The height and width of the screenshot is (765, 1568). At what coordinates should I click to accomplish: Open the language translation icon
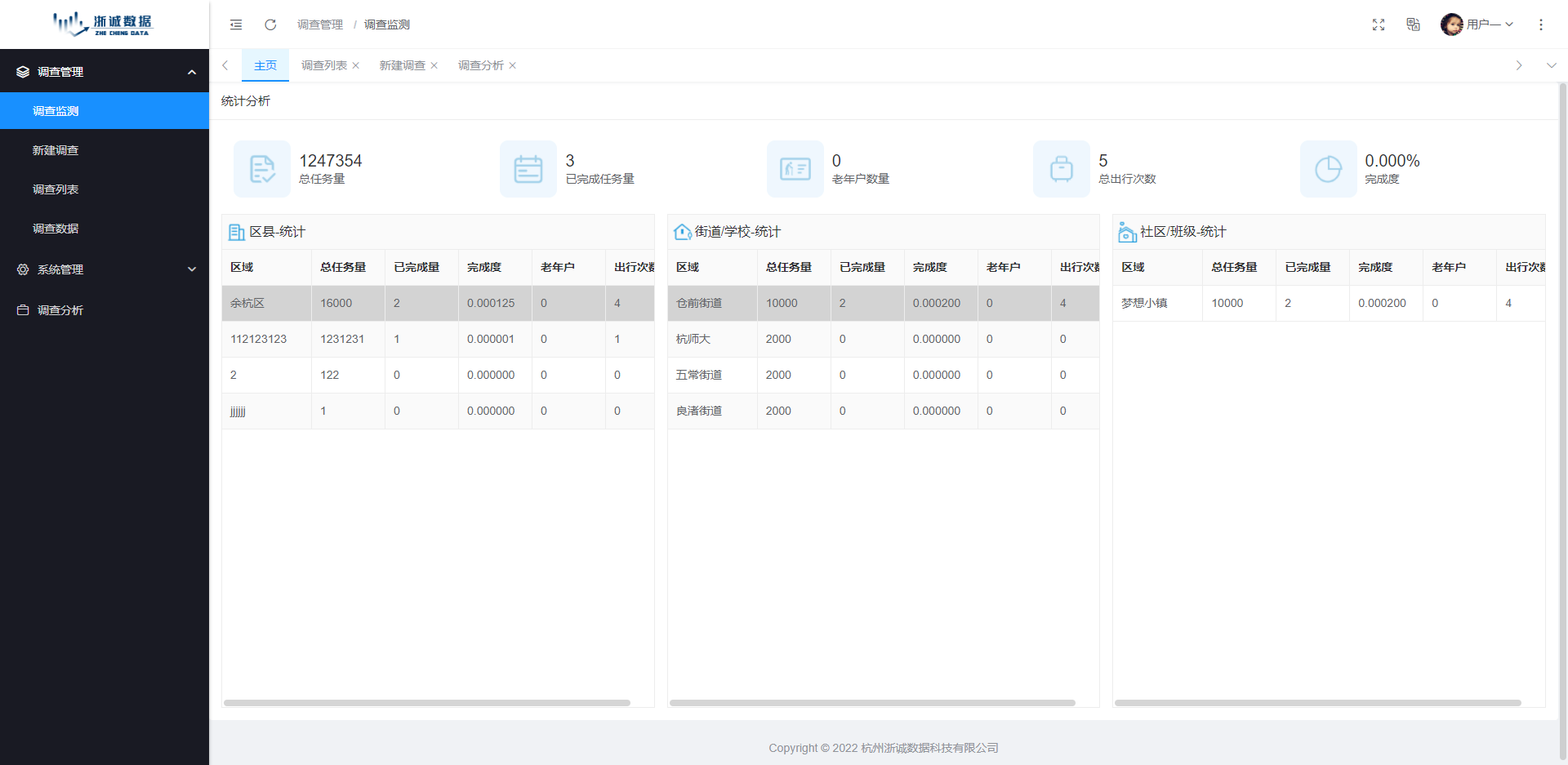[1413, 24]
